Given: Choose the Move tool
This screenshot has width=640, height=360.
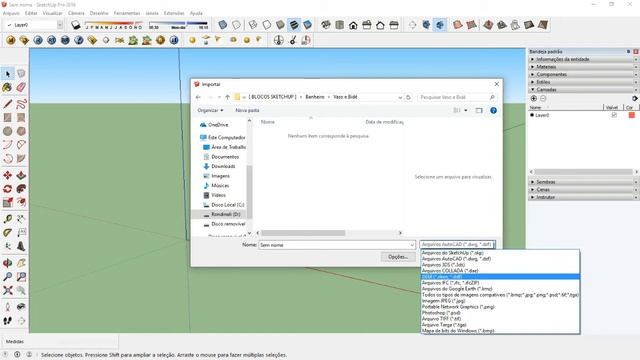Looking at the screenshot, I should pos(8,176).
